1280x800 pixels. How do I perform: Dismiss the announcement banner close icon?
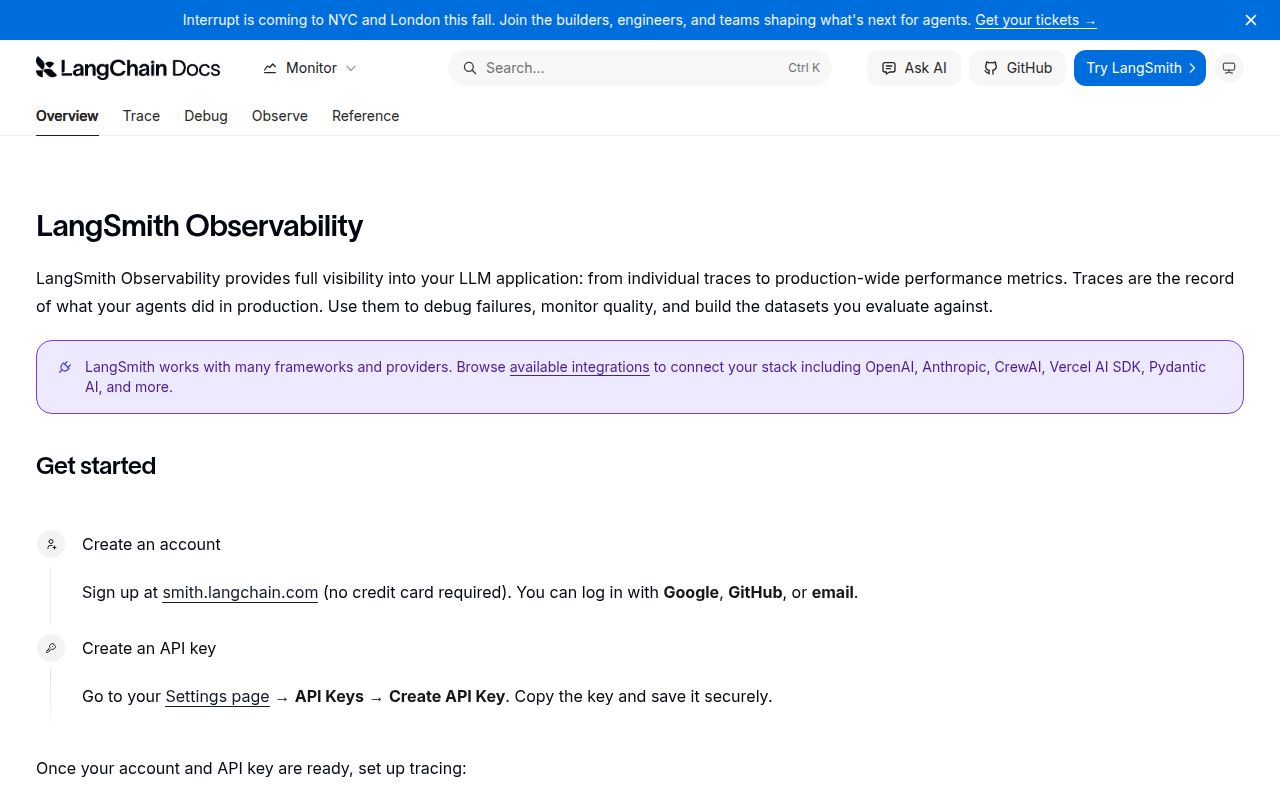[1251, 20]
